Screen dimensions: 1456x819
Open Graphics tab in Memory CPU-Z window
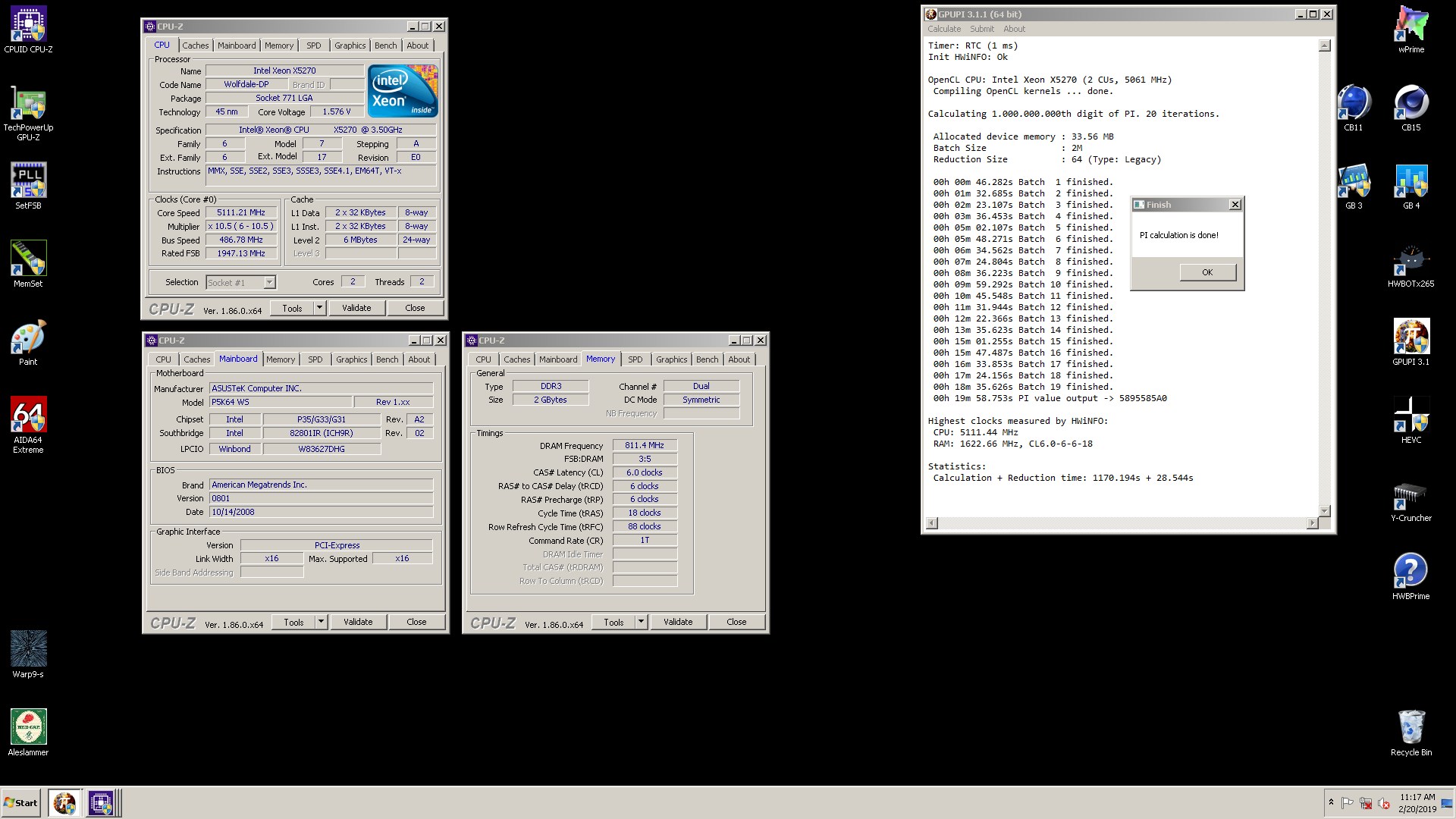point(672,359)
